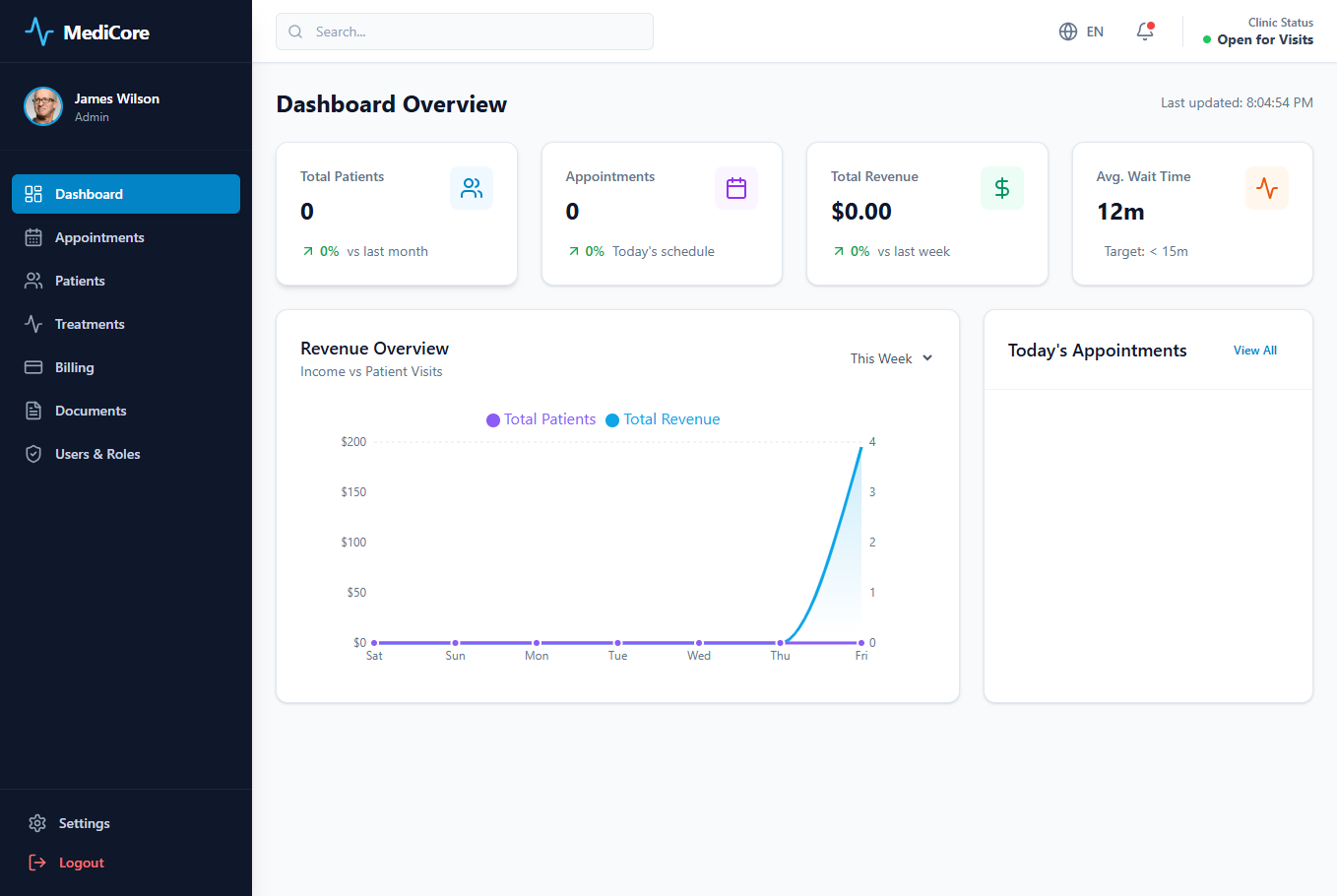
Task: Open the Patients page
Action: coord(126,281)
